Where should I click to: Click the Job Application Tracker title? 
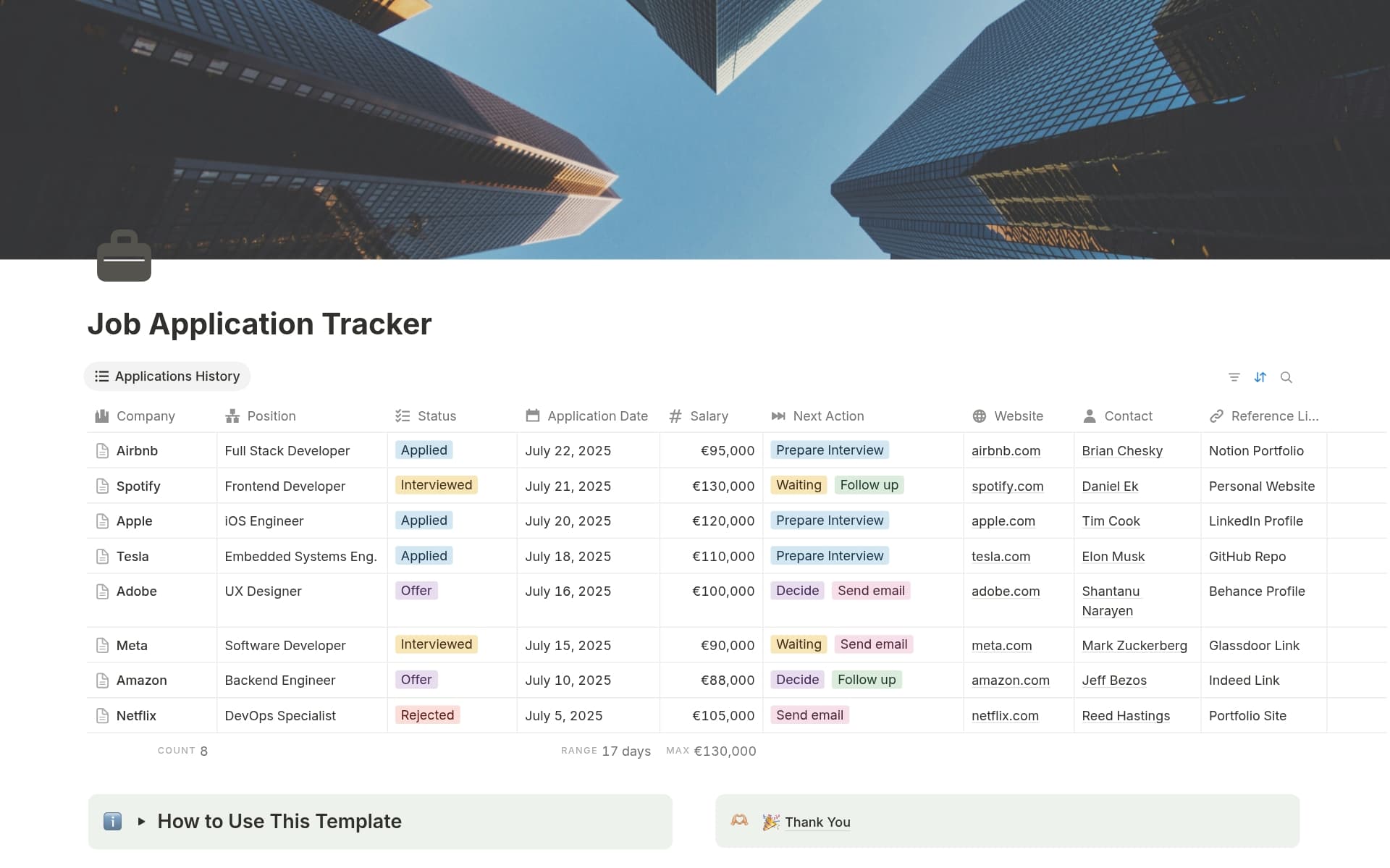259,324
